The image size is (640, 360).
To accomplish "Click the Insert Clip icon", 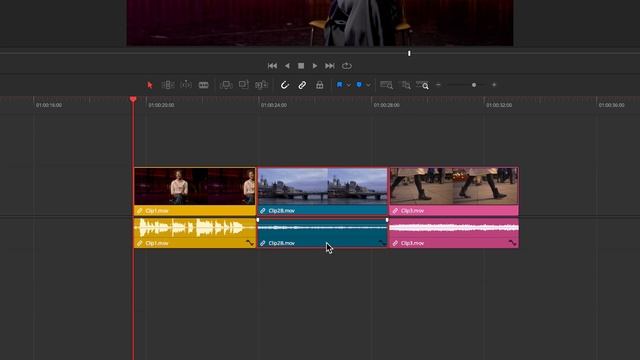I will [x=226, y=85].
